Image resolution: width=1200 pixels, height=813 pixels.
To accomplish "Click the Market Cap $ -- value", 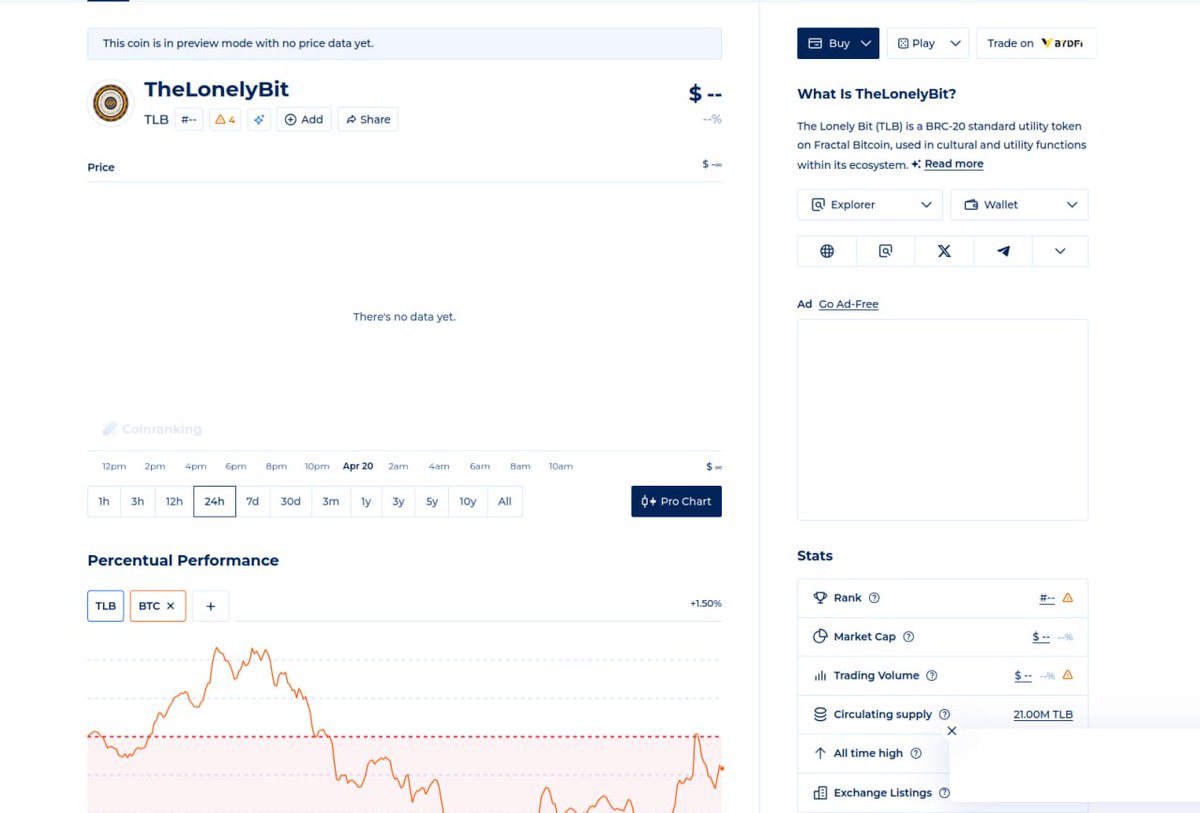I will 1041,637.
